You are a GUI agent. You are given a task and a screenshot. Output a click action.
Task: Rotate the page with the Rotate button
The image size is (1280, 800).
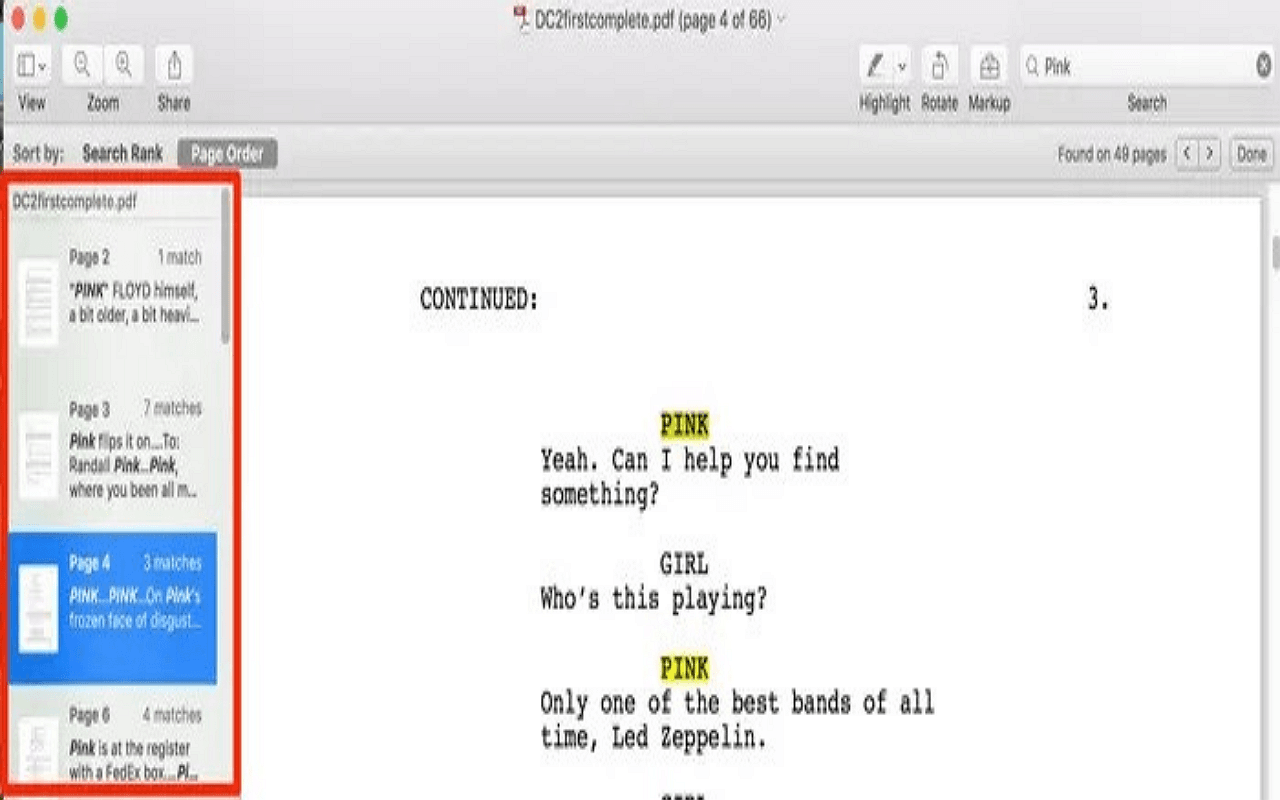[939, 67]
